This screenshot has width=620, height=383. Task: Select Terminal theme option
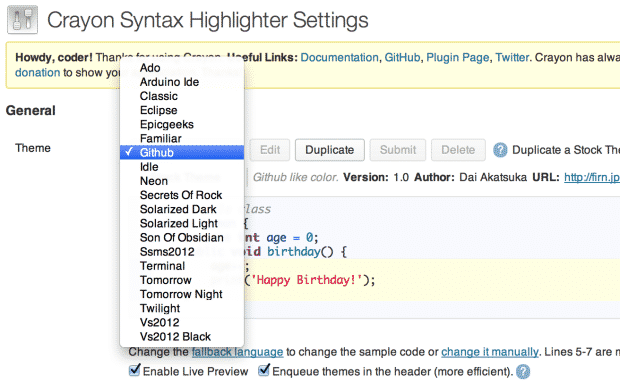click(x=182, y=266)
